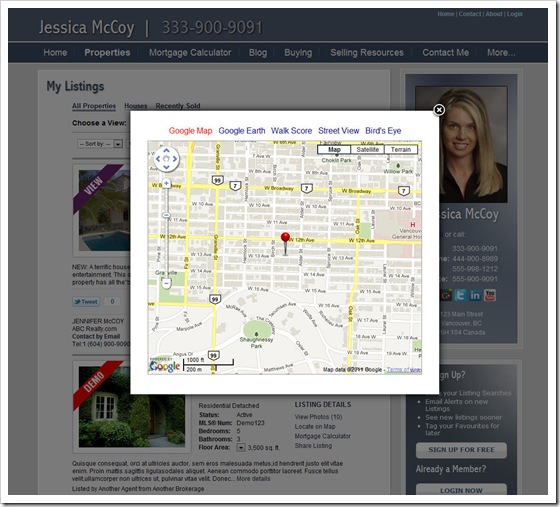
Task: Zoom in with map plus button
Action: pyautogui.click(x=166, y=183)
